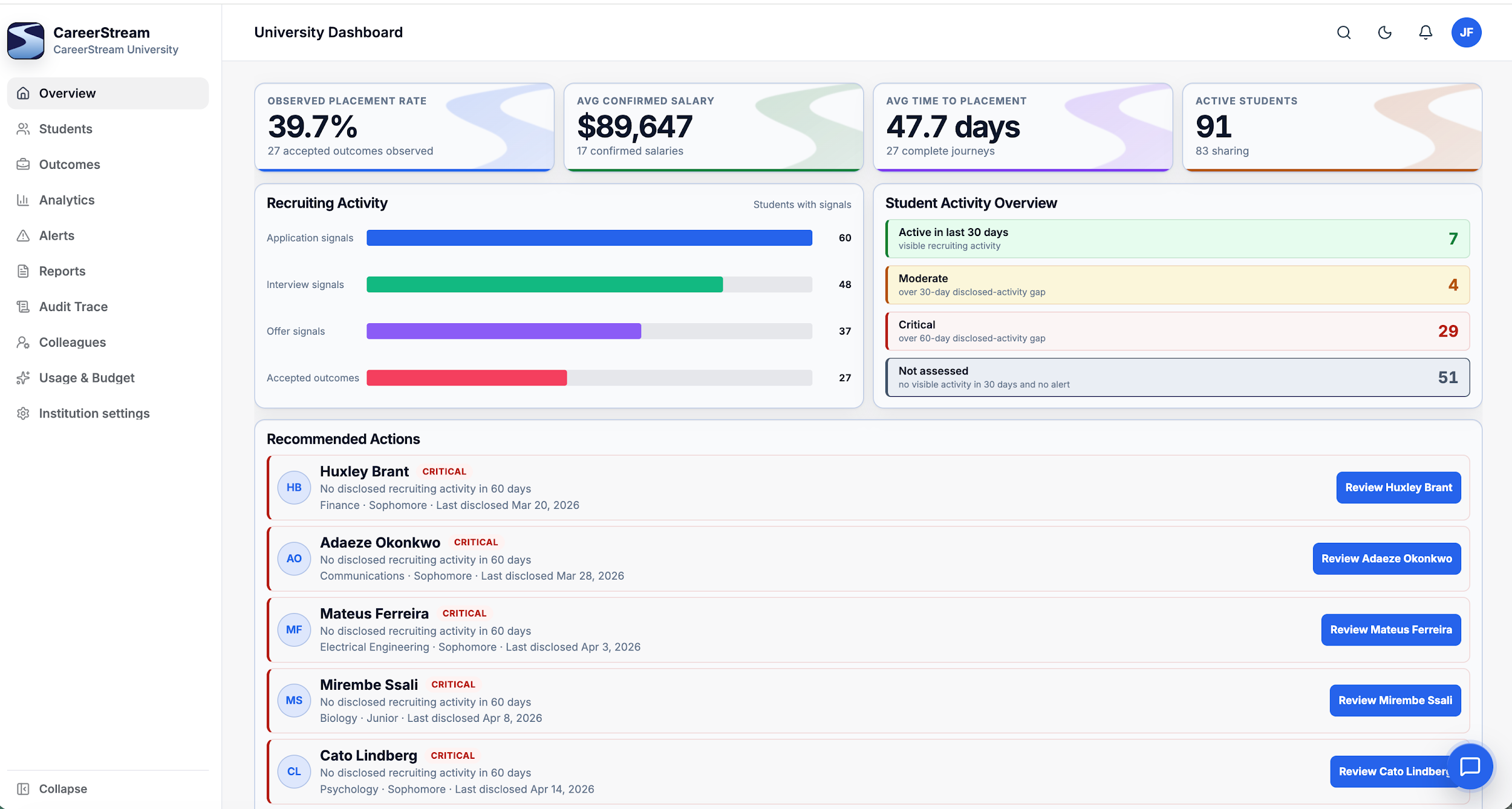Click the Overview home icon
Screen dimensions: 1512x809
[23, 93]
